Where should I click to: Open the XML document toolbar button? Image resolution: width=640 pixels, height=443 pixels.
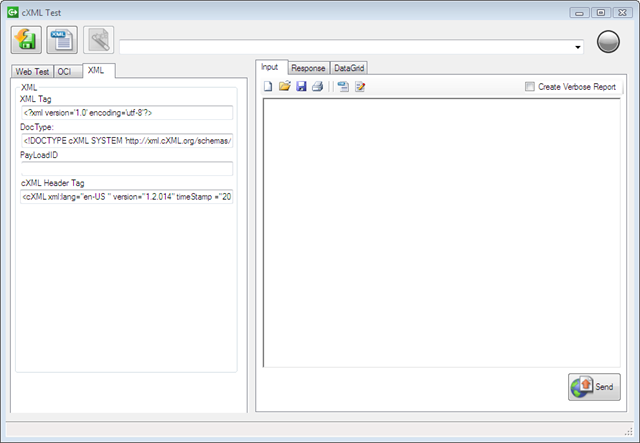point(62,40)
